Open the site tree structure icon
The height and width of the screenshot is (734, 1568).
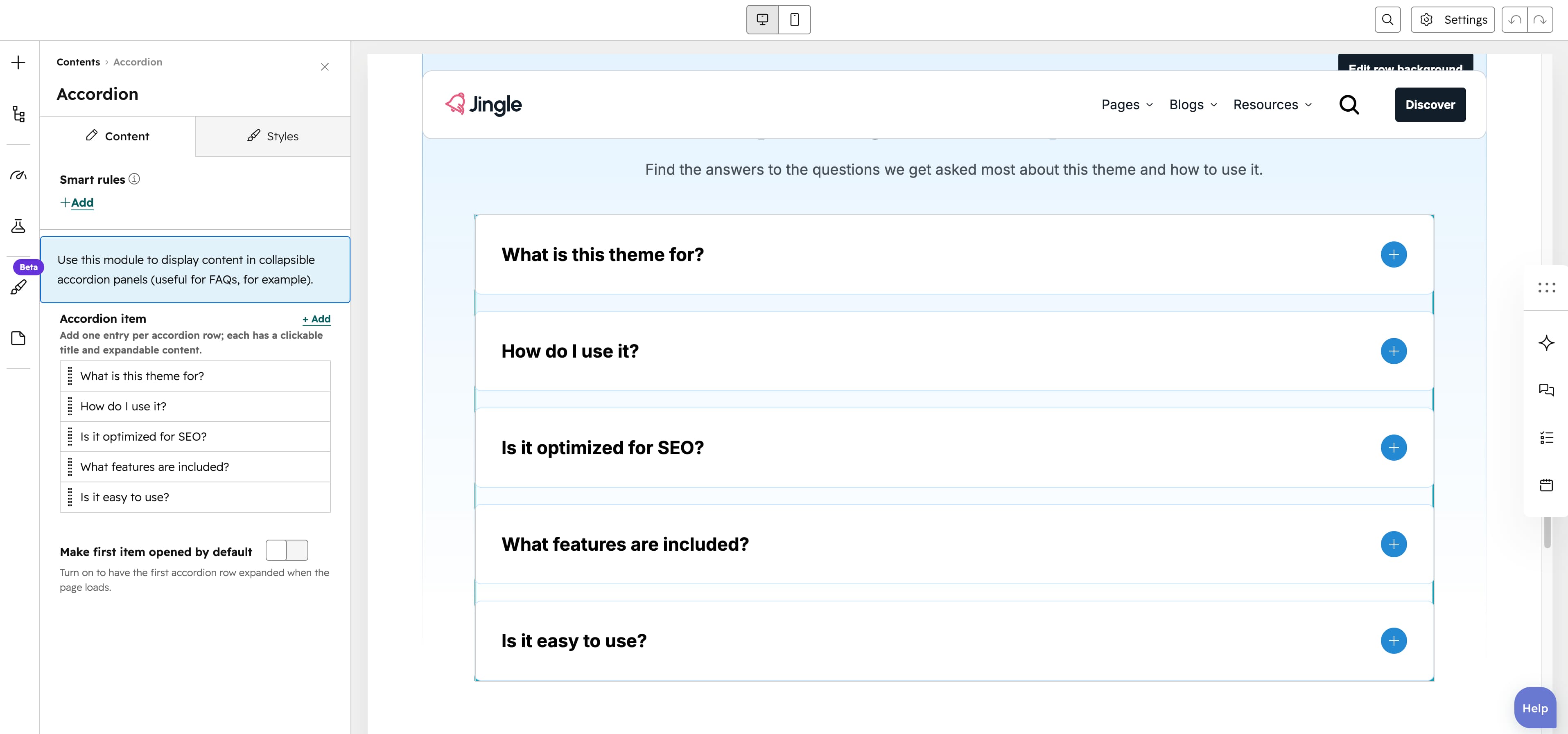coord(18,114)
